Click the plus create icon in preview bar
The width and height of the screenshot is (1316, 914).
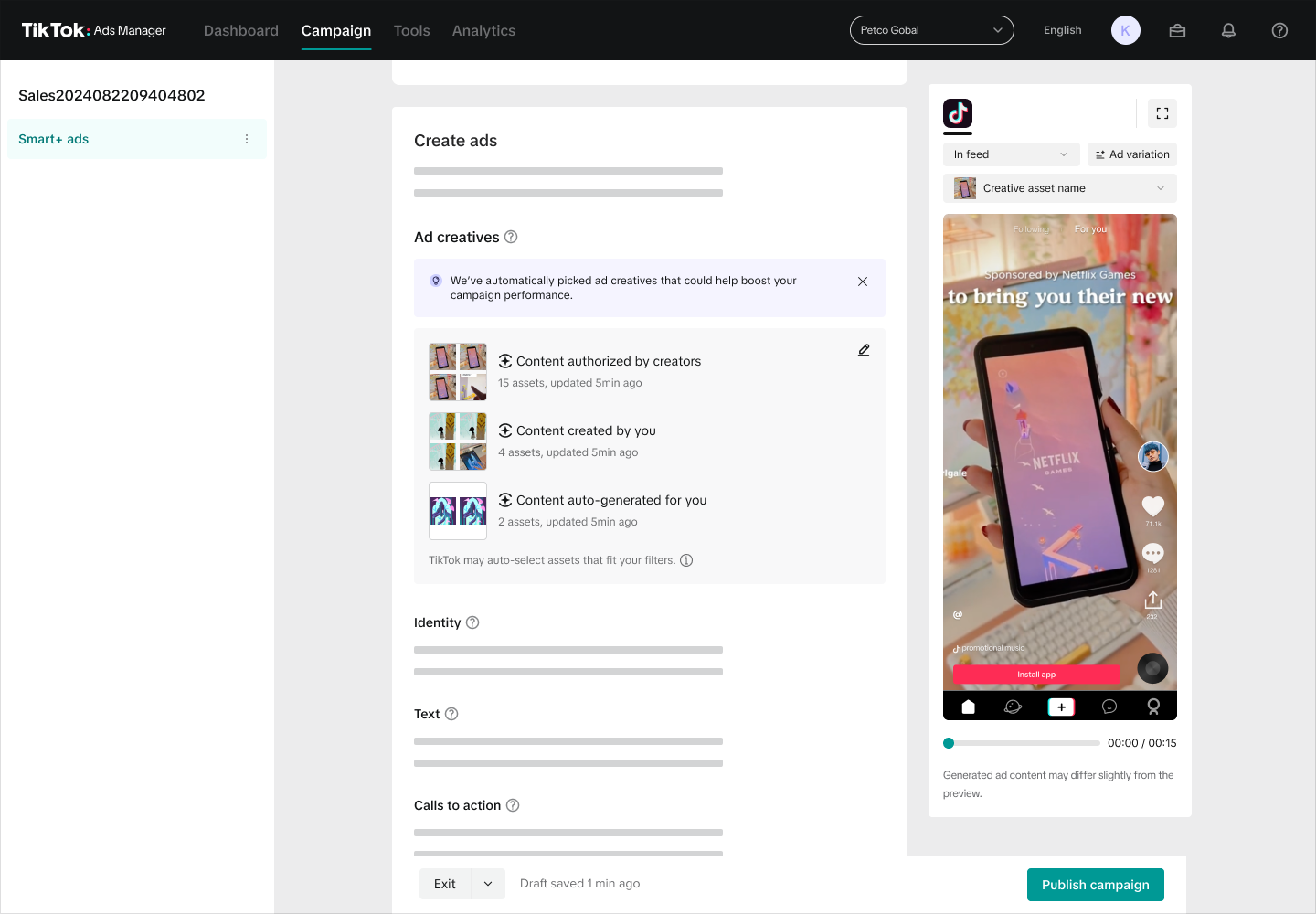tap(1061, 707)
